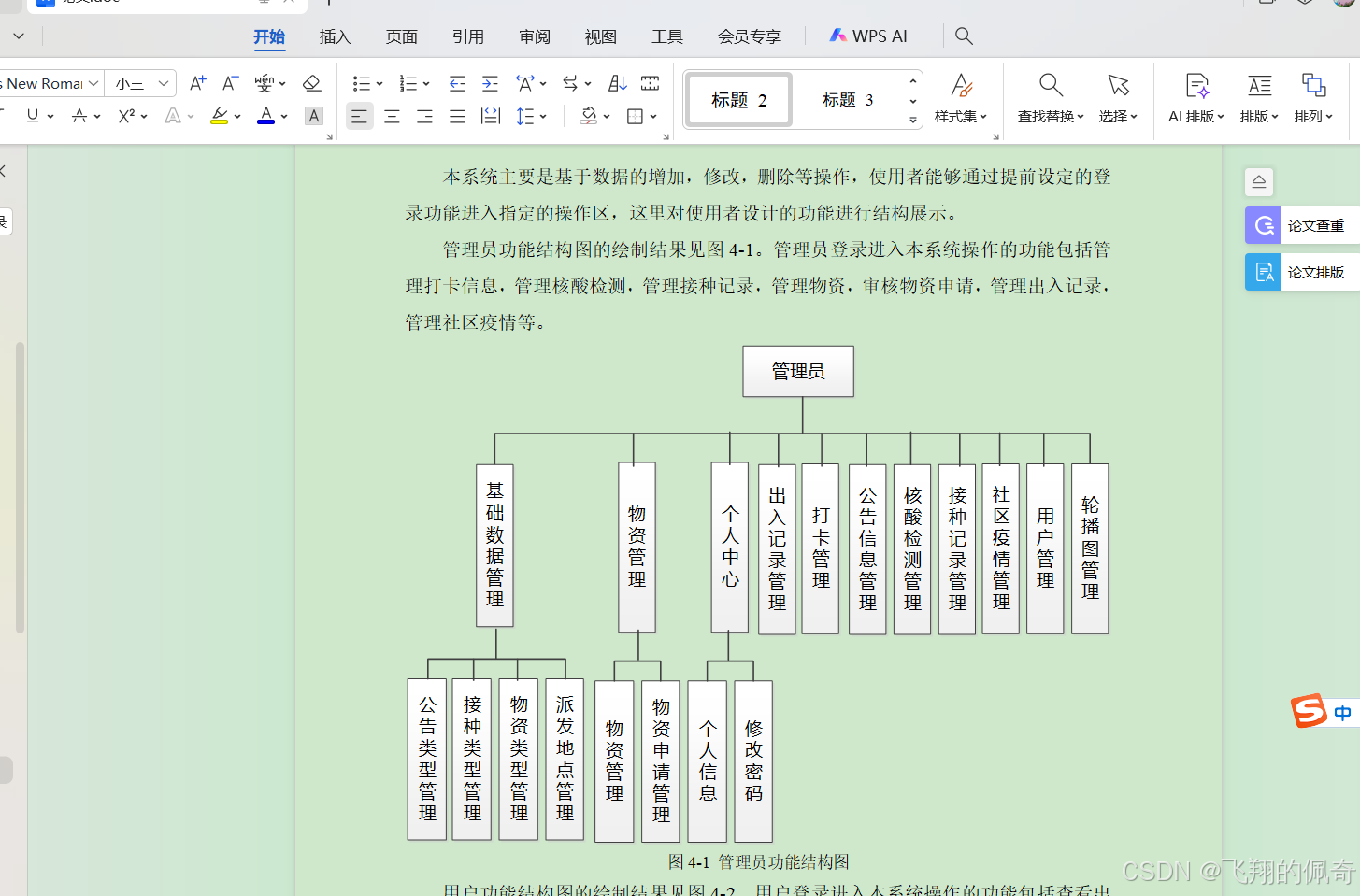Click the underline U icon
This screenshot has width=1360, height=896.
pos(33,115)
